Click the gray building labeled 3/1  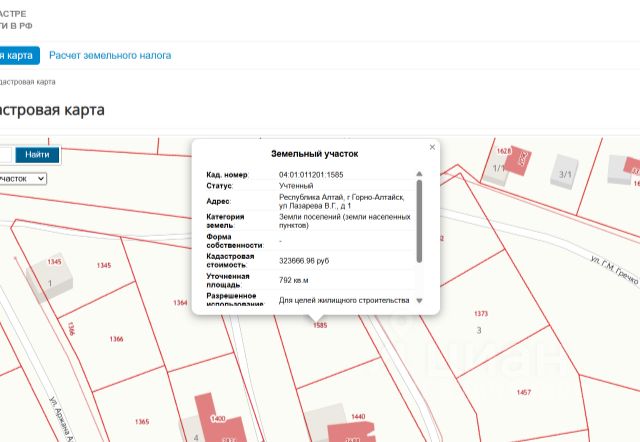point(565,173)
